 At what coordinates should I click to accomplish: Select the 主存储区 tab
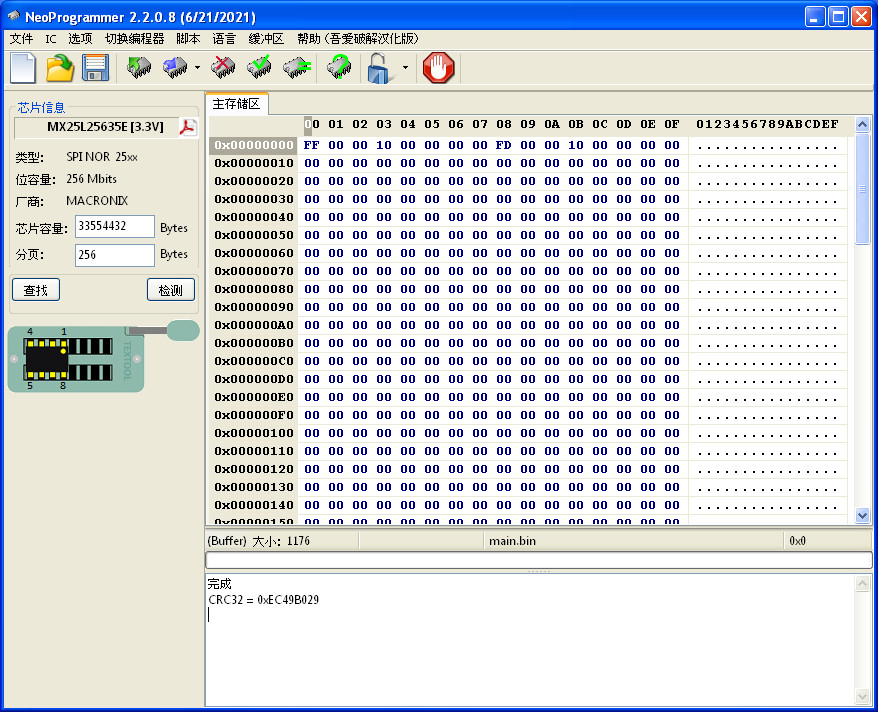pos(237,104)
